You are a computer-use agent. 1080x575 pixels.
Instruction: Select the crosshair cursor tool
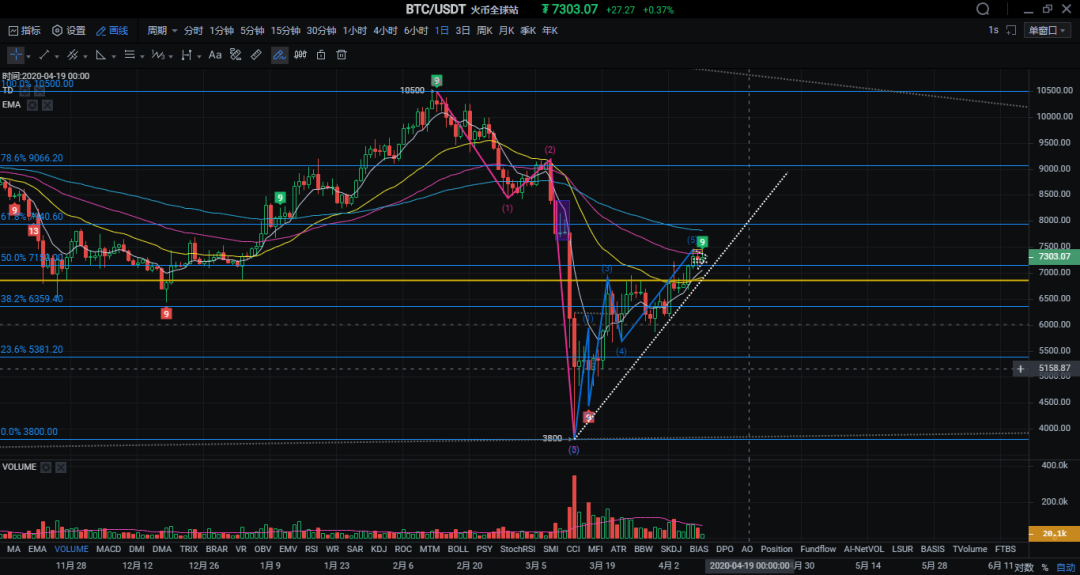click(16, 55)
